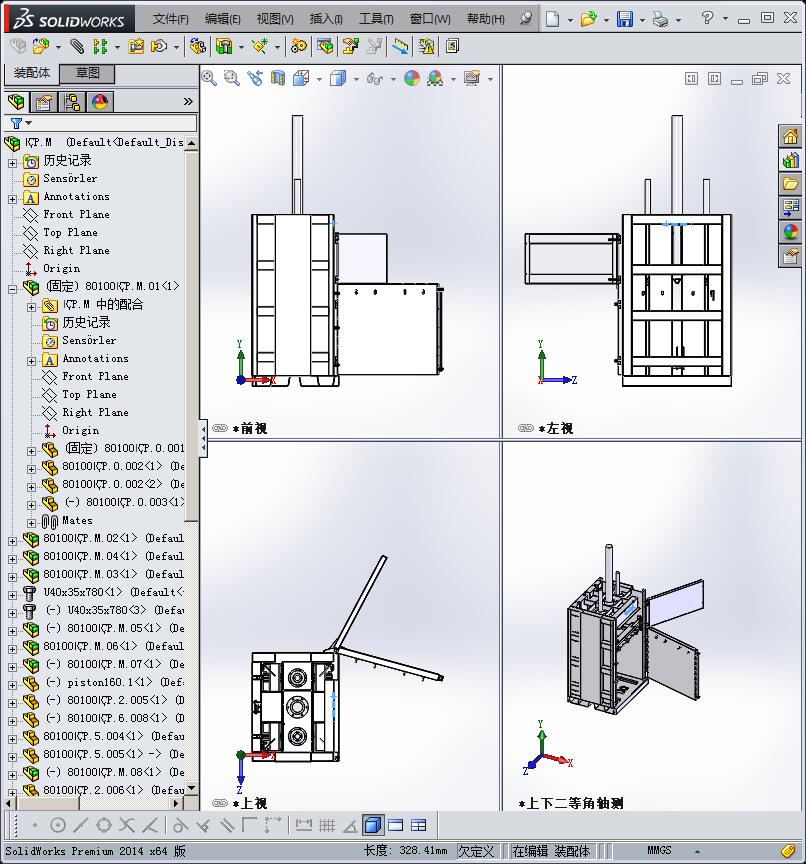
Task: Click feature tree scroll down arrow
Action: tap(191, 789)
